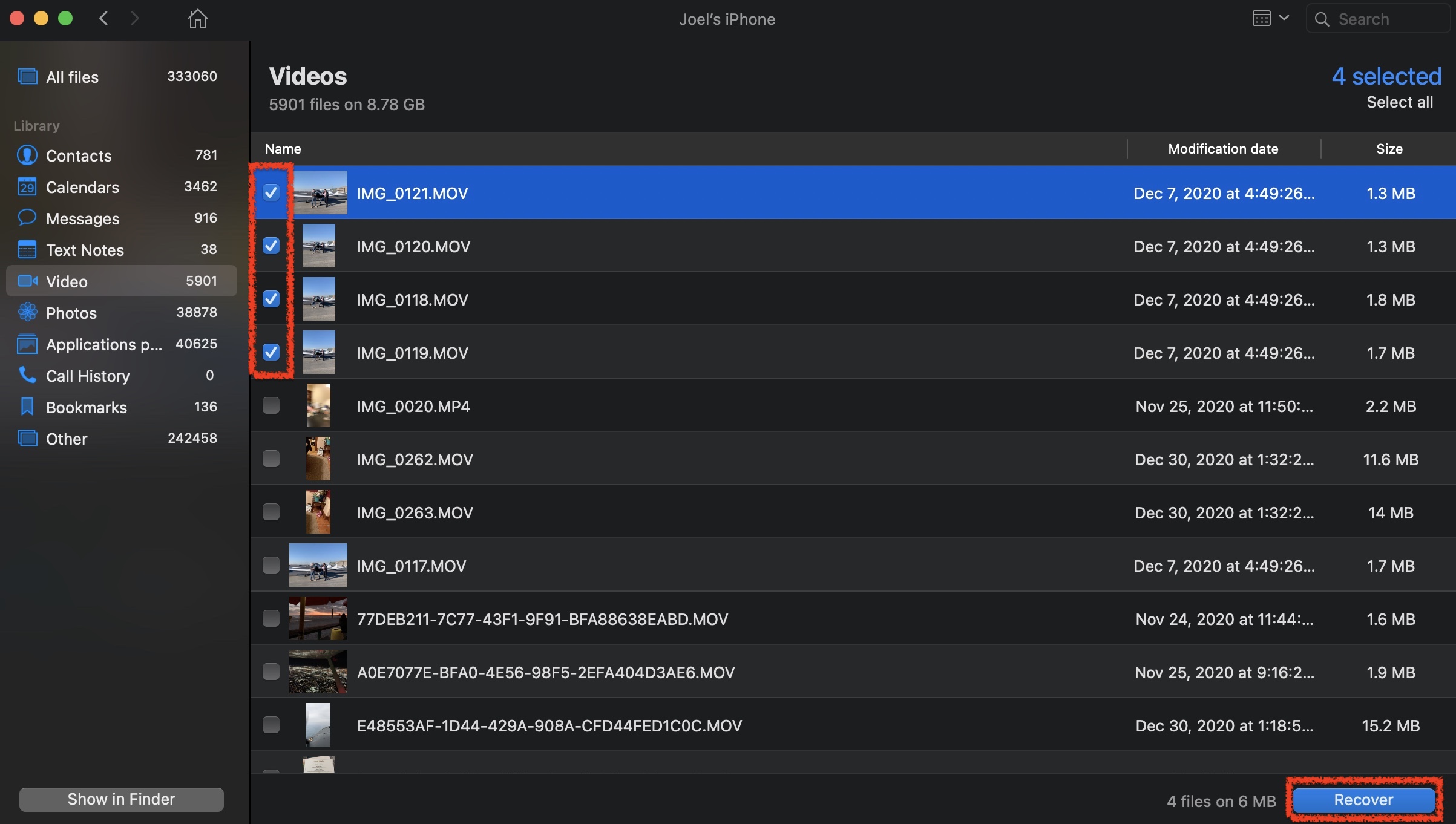The image size is (1456, 824).
Task: Click the Applications photos icon
Action: coord(27,344)
